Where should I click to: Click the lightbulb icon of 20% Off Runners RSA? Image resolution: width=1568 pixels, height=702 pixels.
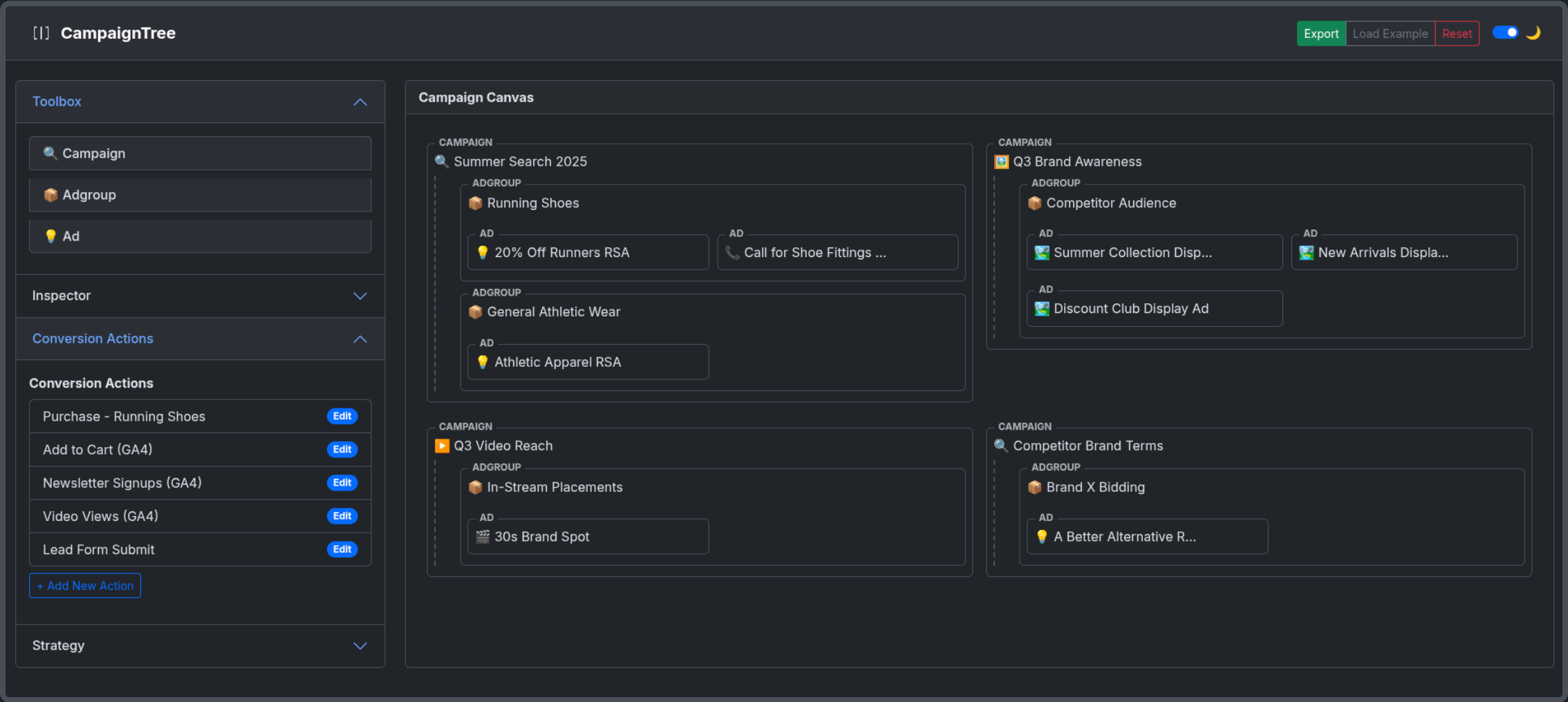click(x=483, y=253)
